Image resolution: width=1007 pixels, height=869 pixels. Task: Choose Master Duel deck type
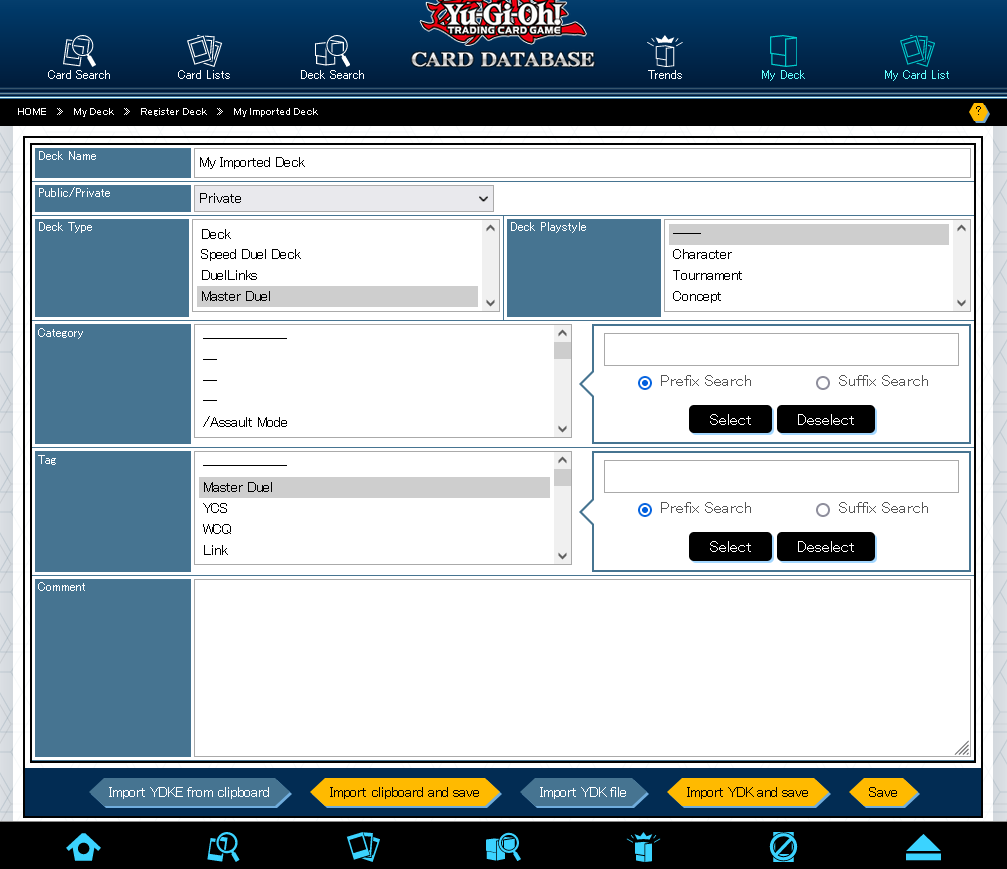[337, 296]
